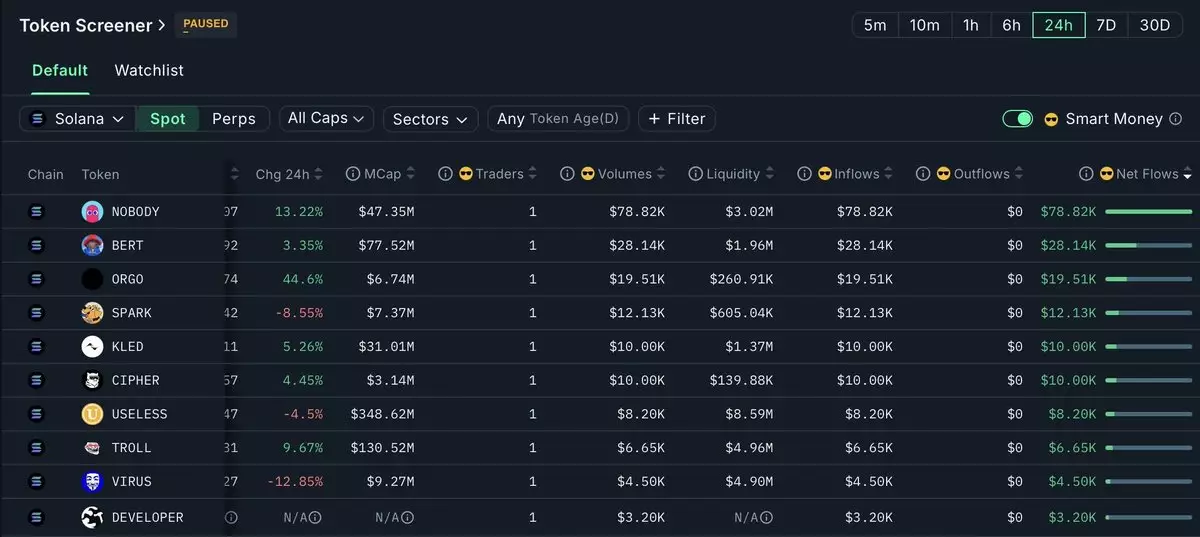The width and height of the screenshot is (1200, 537).
Task: Select the Spot market option
Action: coord(167,119)
